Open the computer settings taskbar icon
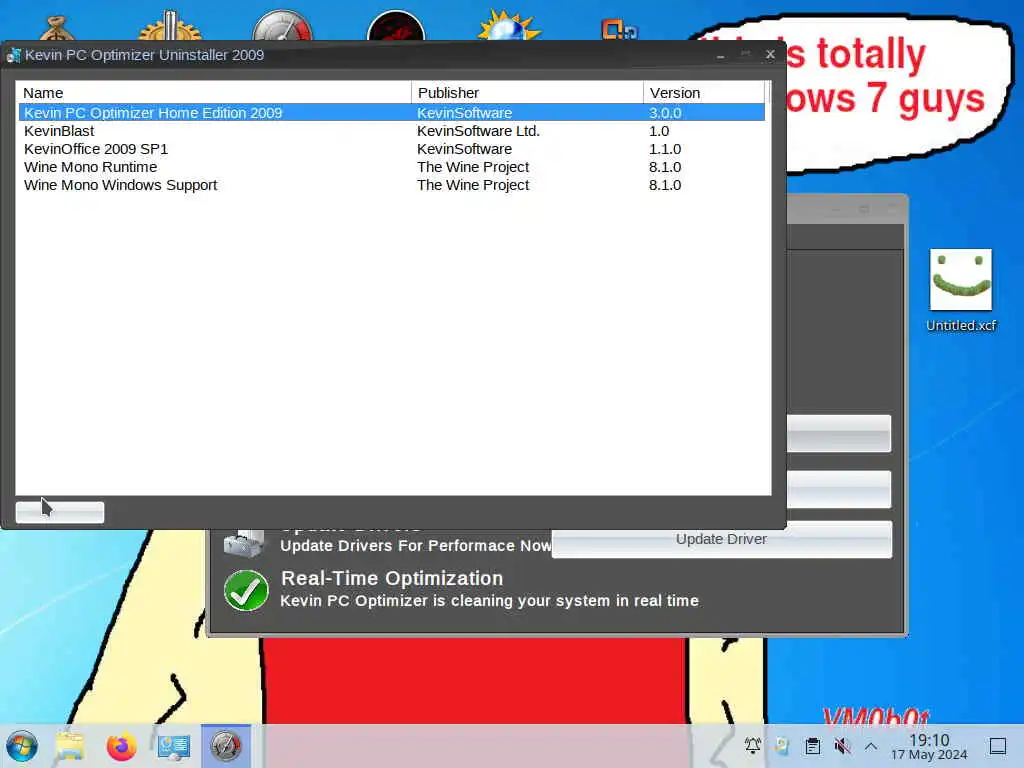 [x=174, y=746]
